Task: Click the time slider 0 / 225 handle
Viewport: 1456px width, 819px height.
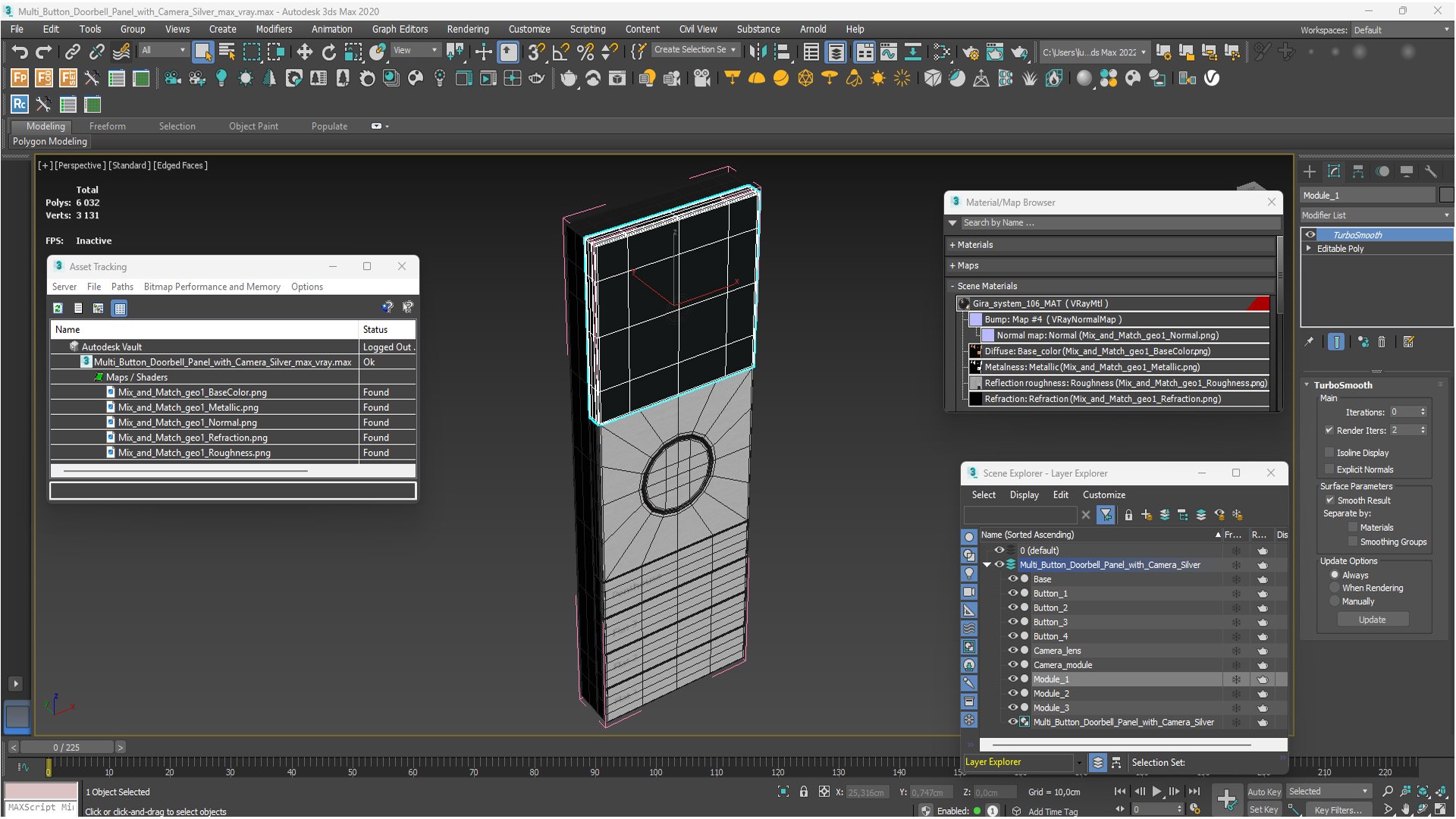Action: [x=67, y=747]
